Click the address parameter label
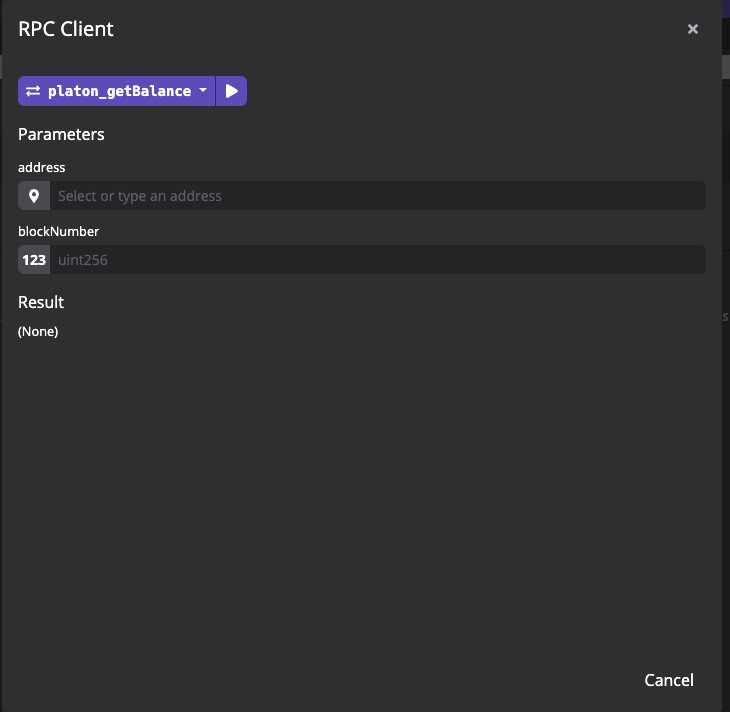Viewport: 730px width, 712px height. tap(42, 168)
